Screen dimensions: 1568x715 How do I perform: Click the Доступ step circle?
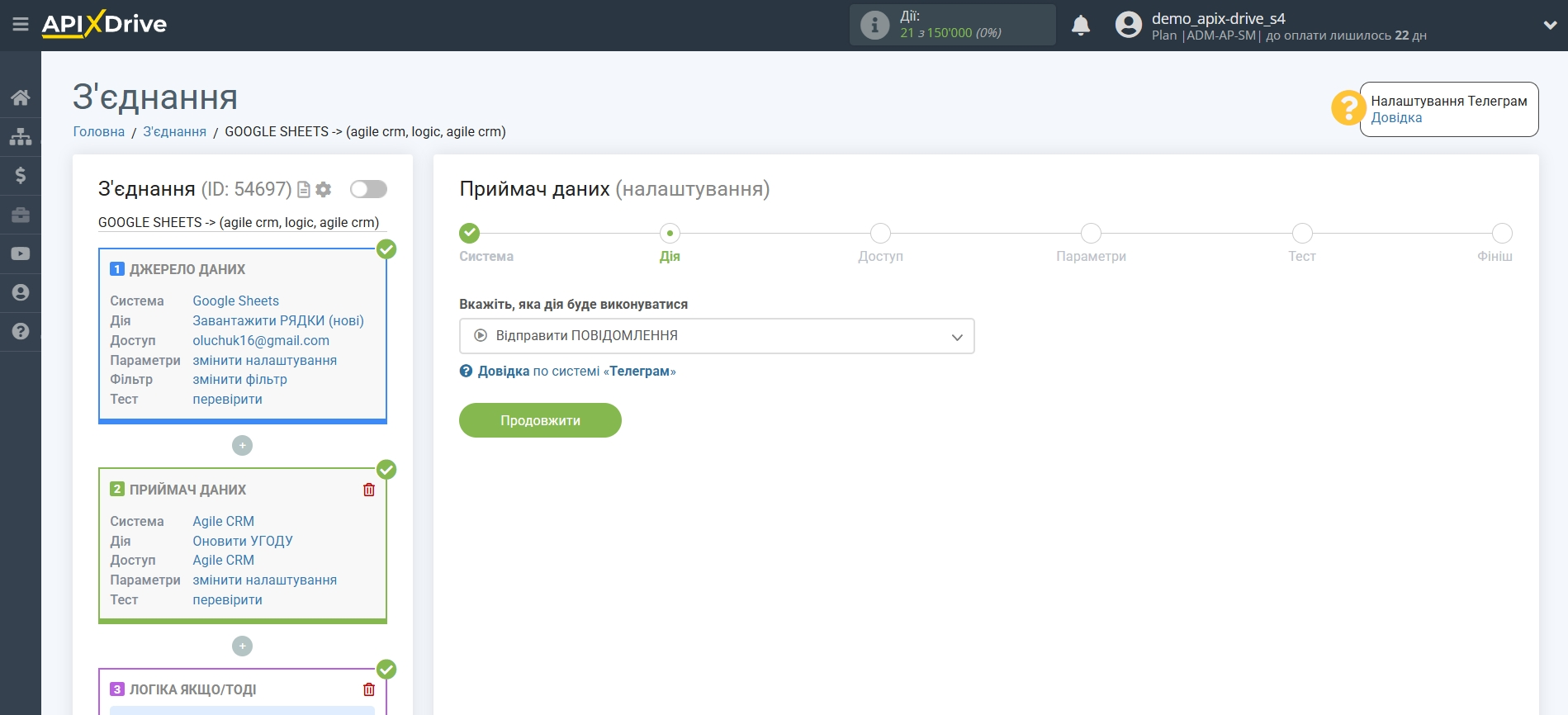point(880,233)
